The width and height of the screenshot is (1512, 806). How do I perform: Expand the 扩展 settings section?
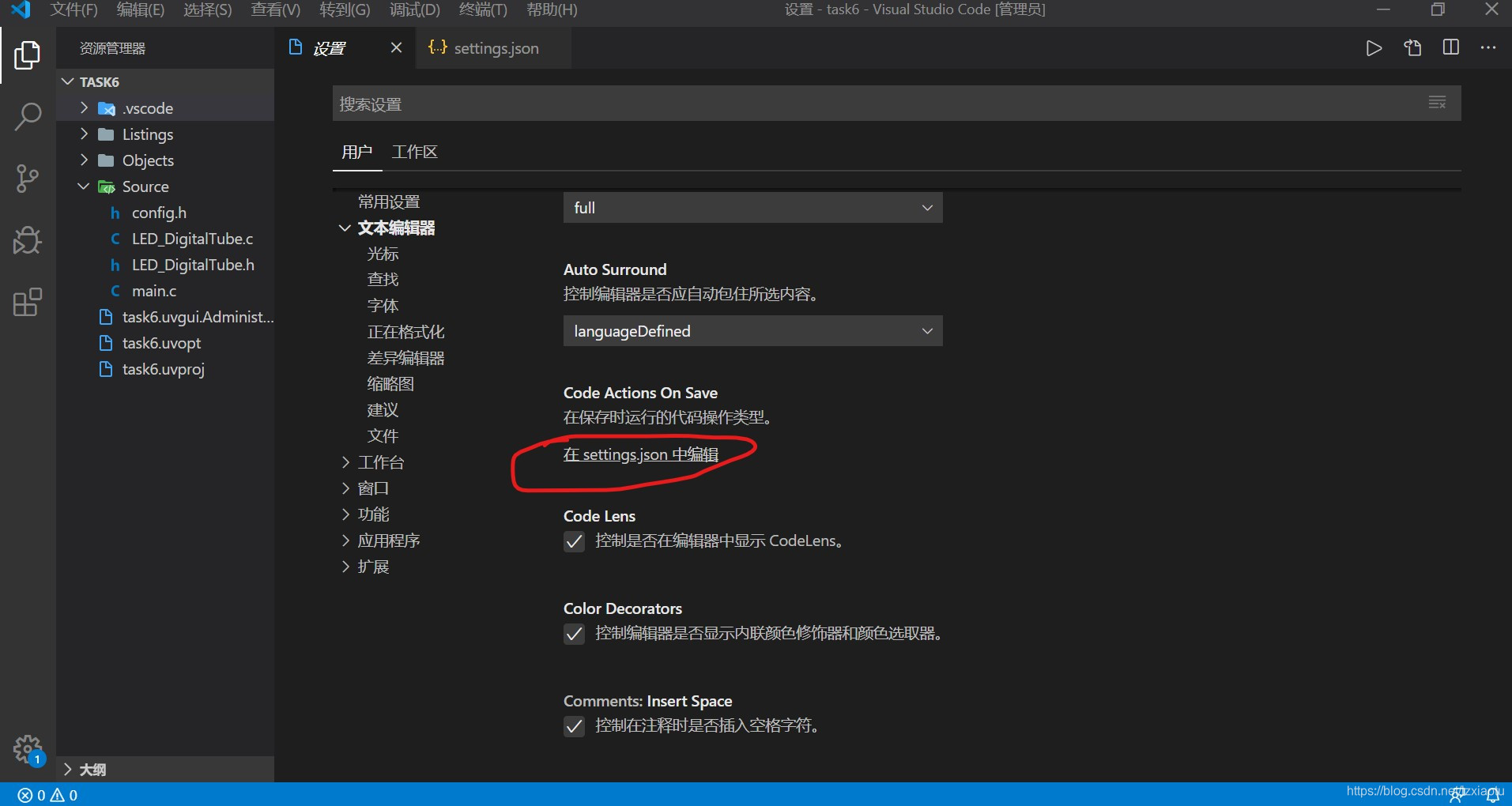[345, 567]
